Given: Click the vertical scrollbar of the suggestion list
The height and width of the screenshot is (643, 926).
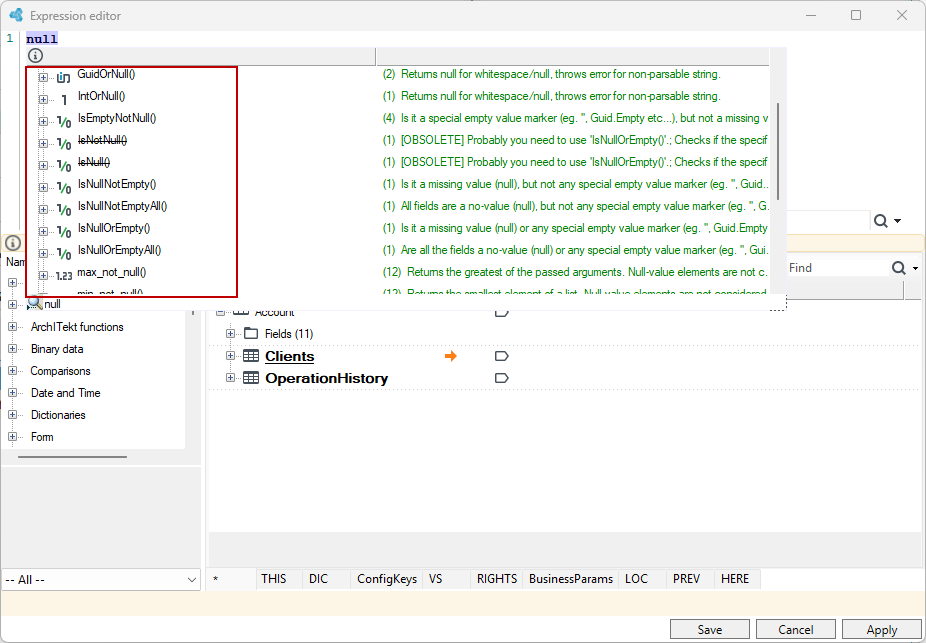Looking at the screenshot, I should coord(778,151).
